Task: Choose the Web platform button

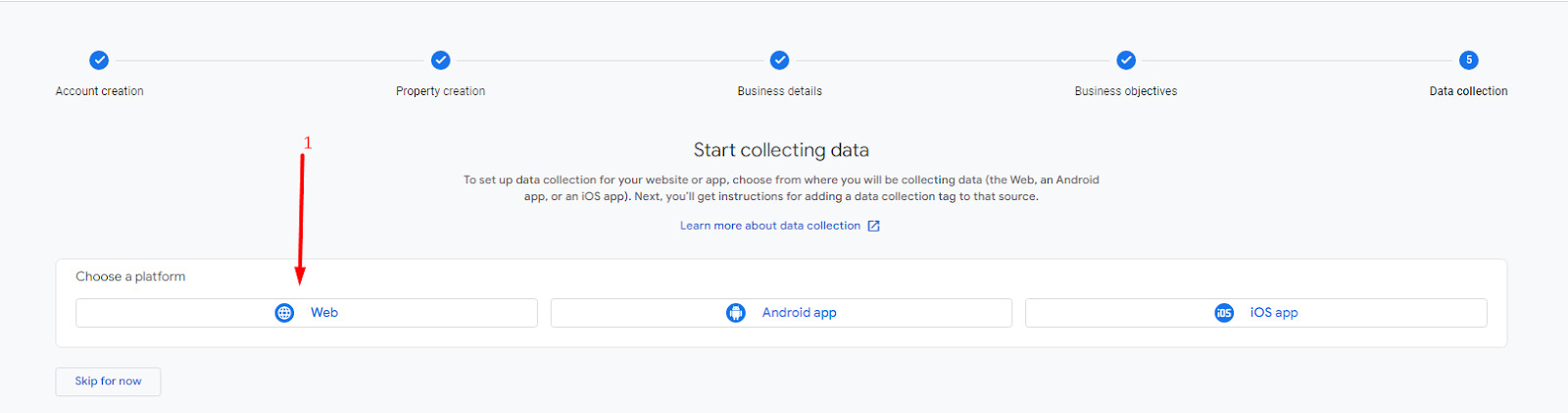Action: pyautogui.click(x=307, y=313)
